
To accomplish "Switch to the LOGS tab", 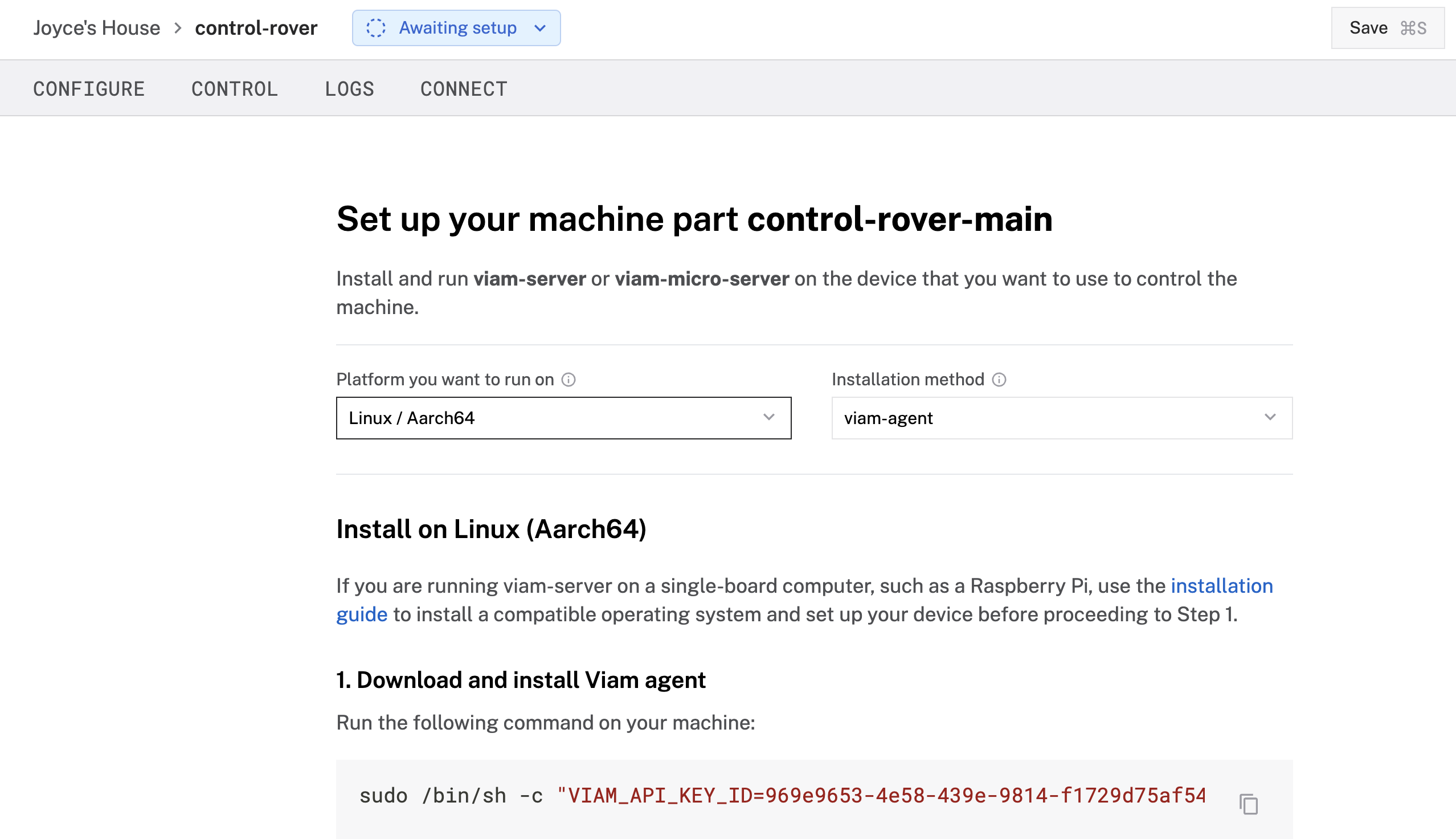I will (x=350, y=88).
